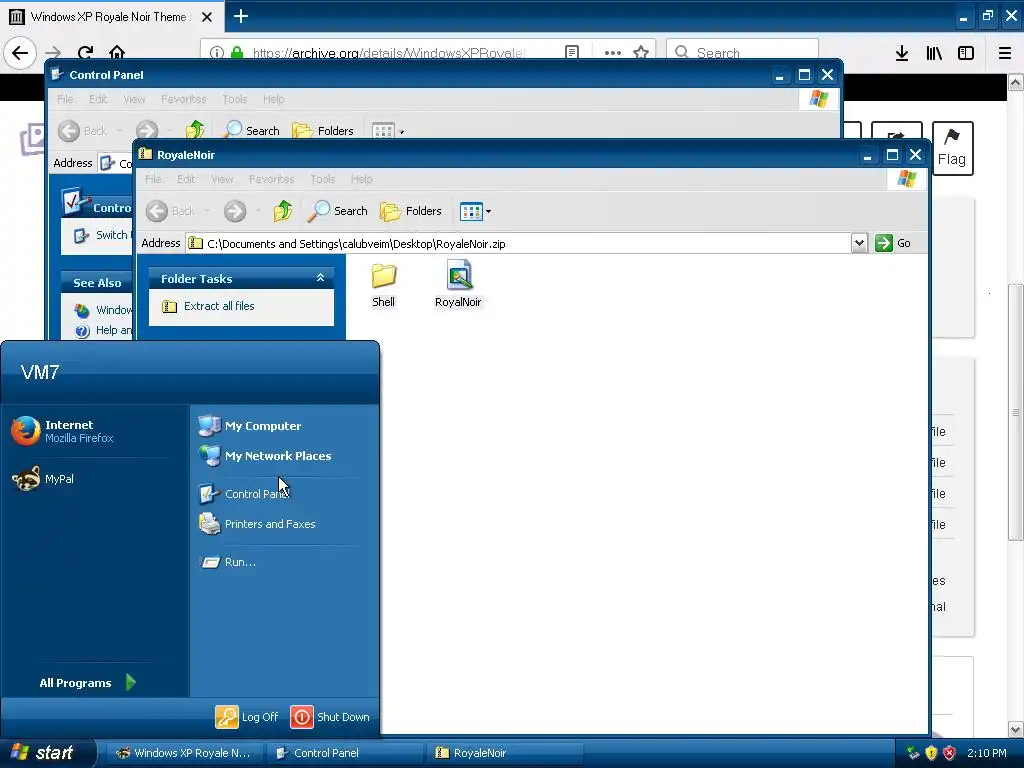Click Forward arrow in RoyaleNoir window

pyautogui.click(x=235, y=211)
